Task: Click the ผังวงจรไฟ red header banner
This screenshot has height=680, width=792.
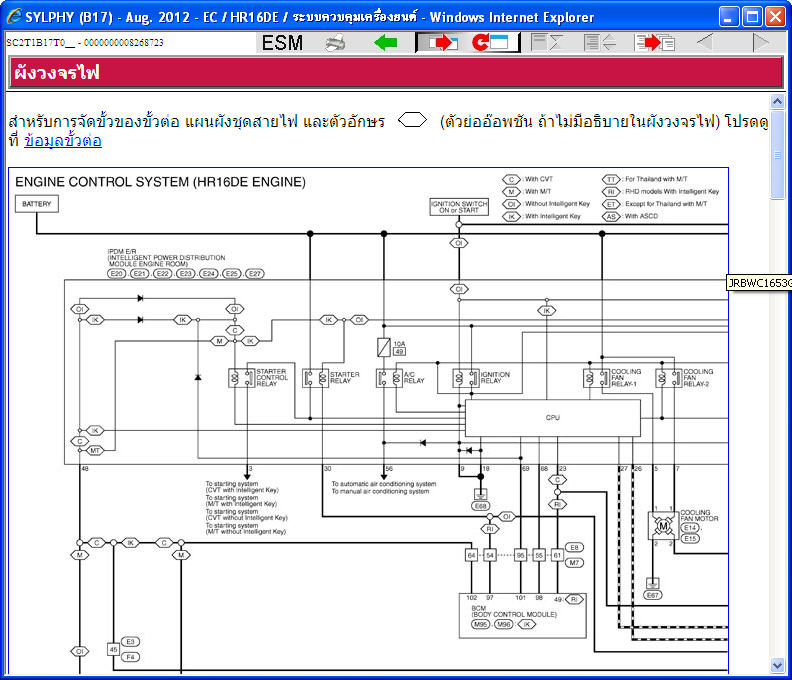Action: [x=396, y=73]
